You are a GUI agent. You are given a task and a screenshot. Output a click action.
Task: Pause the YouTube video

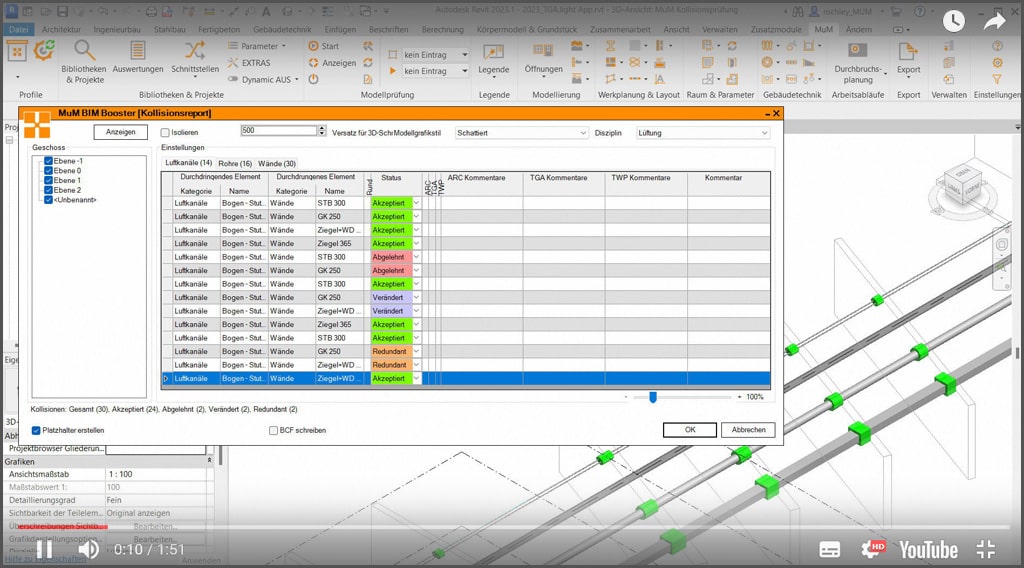click(x=44, y=549)
